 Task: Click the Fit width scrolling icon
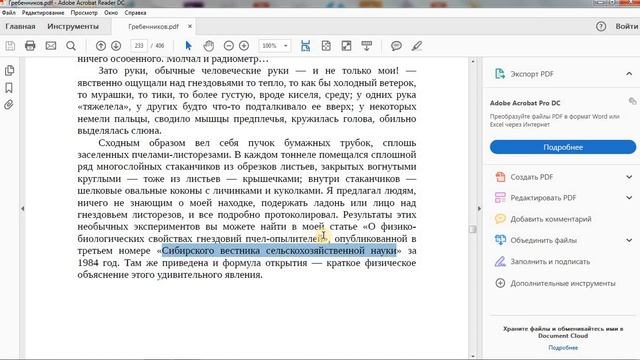coord(305,46)
